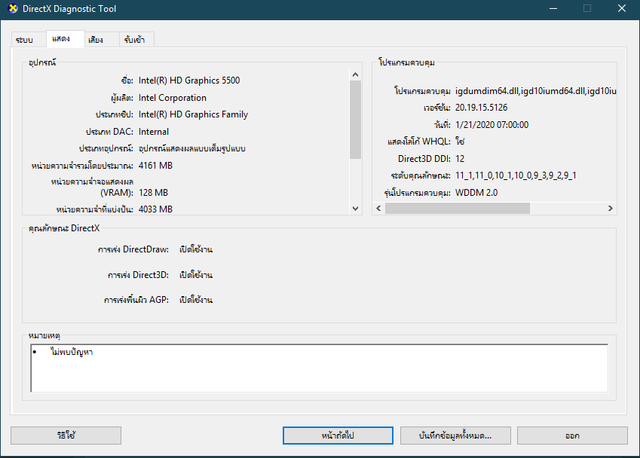The width and height of the screenshot is (640, 458).
Task: Click the Direct3D acceleration status value
Action: tap(196, 275)
